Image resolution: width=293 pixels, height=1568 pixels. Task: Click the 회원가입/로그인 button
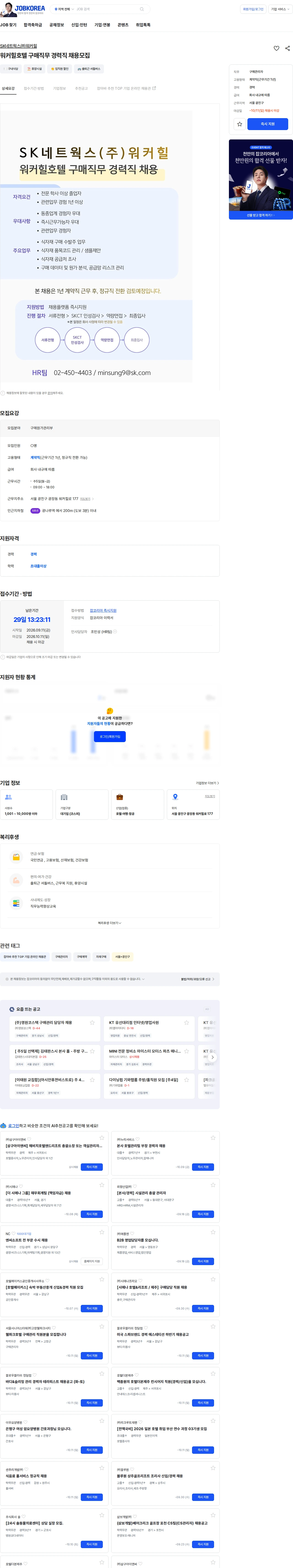point(253,9)
